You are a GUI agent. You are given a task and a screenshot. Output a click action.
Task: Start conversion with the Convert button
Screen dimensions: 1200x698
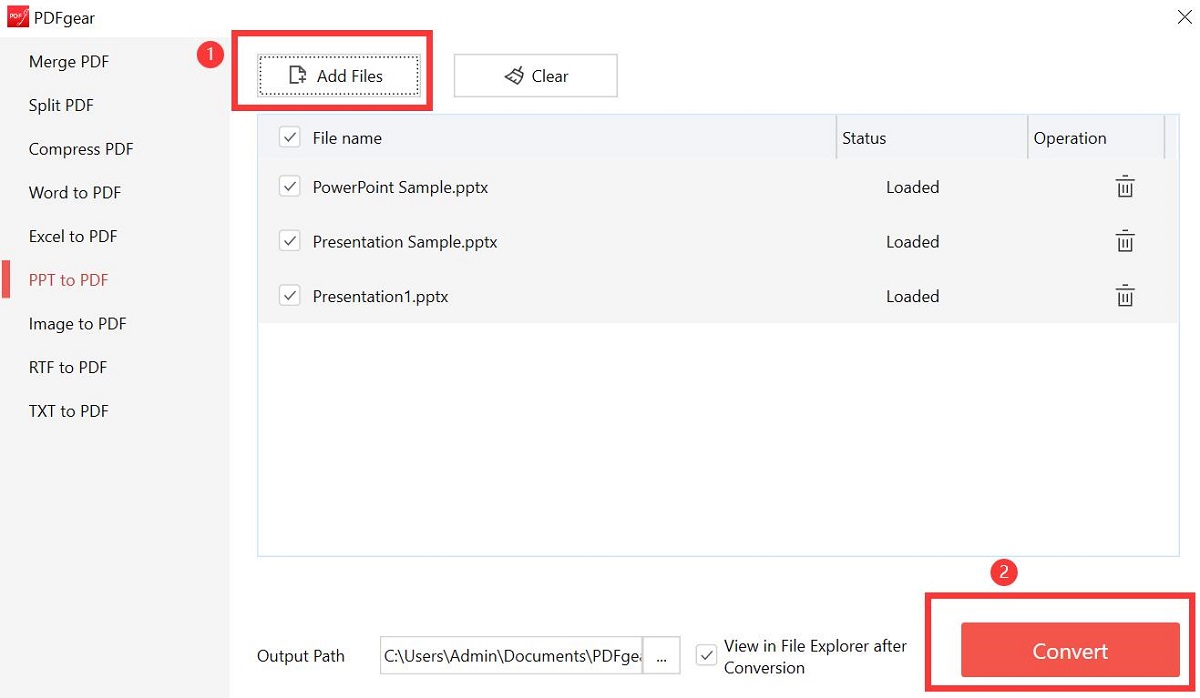(1070, 650)
